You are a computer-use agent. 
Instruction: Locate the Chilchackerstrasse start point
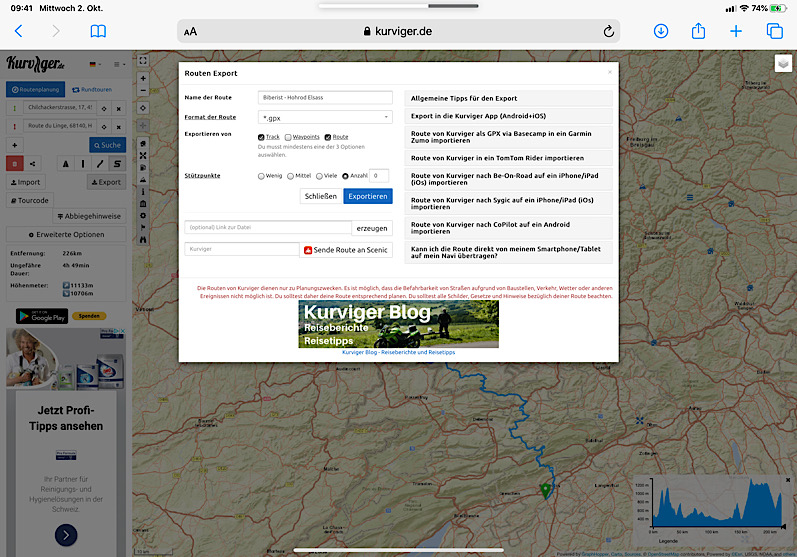[x=104, y=108]
